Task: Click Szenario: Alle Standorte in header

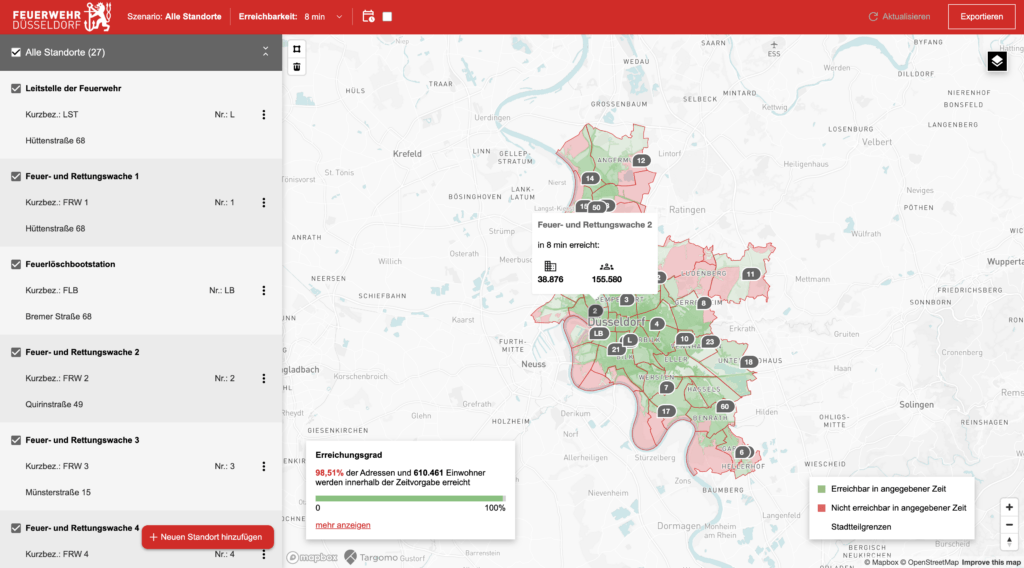Action: pos(174,16)
